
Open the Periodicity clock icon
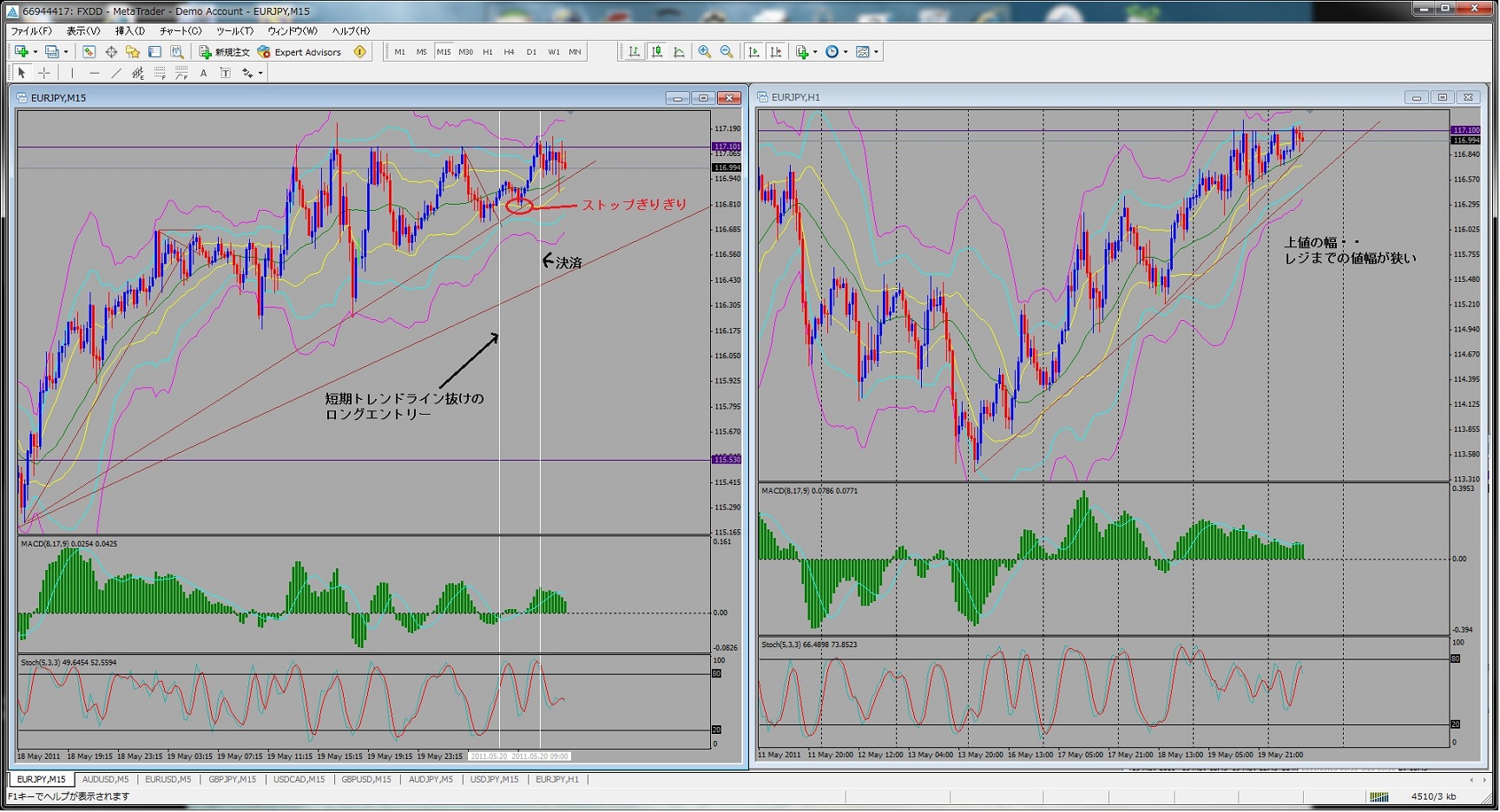(x=832, y=52)
